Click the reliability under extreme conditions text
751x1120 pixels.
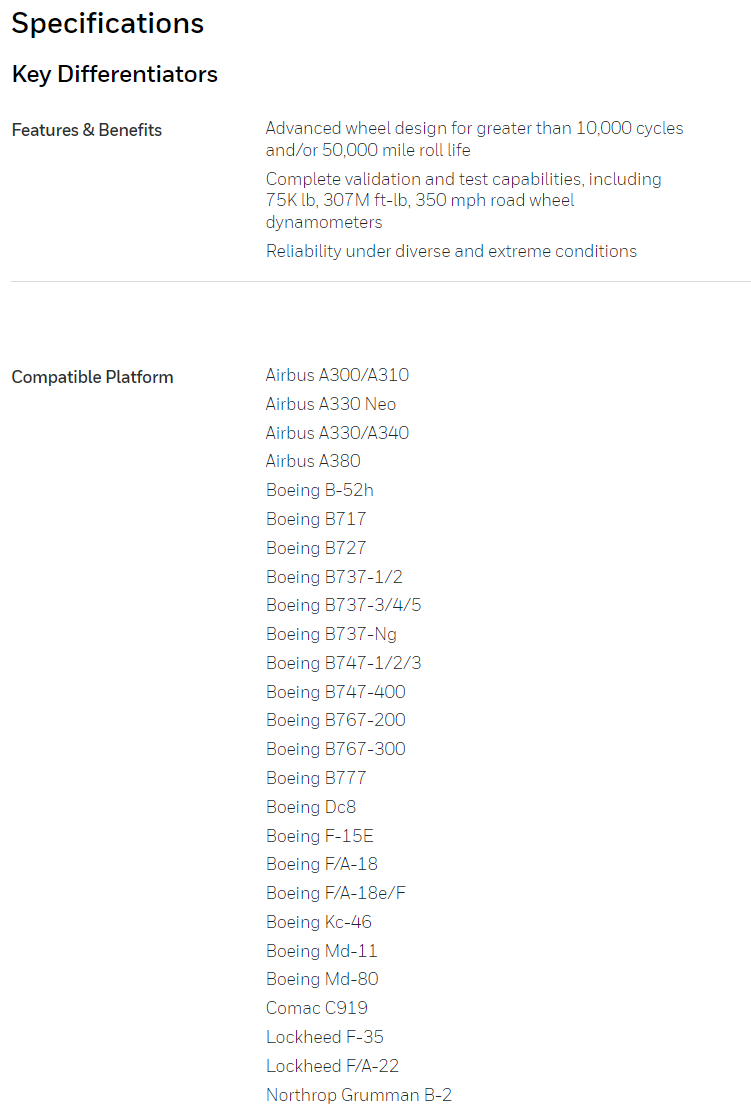pos(451,251)
